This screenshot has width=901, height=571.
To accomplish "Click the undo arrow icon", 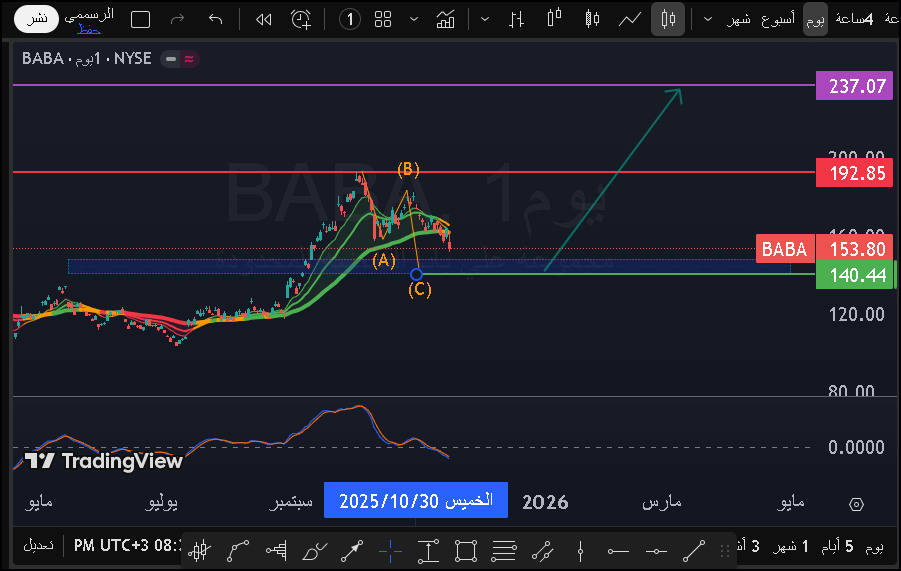I will pyautogui.click(x=215, y=20).
